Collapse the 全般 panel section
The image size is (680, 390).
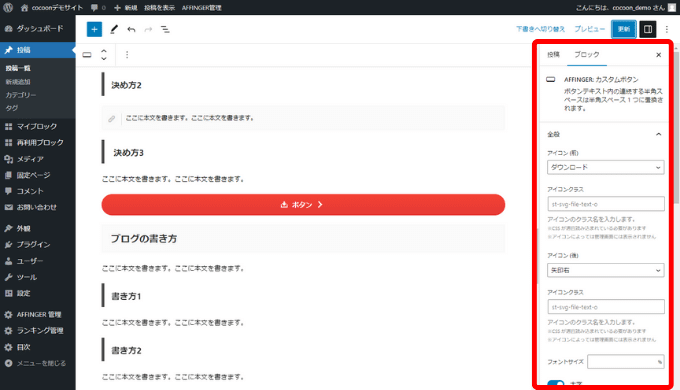(605, 134)
